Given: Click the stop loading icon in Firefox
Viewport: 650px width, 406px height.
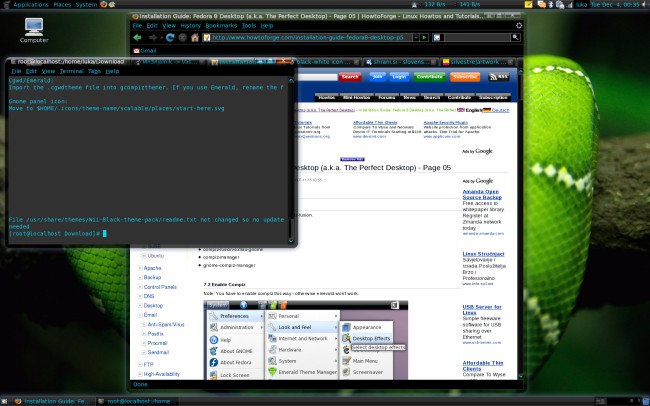Looking at the screenshot, I should [181, 38].
